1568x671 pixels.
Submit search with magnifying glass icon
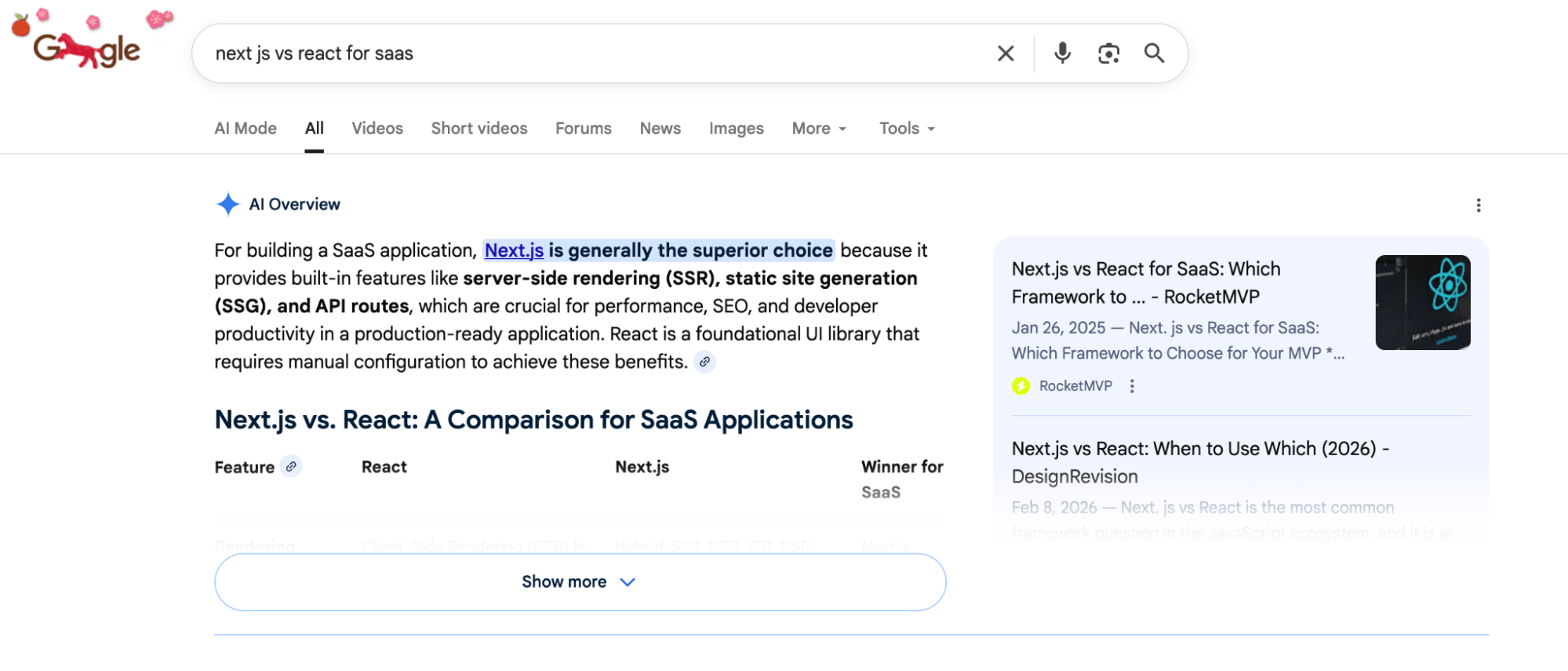pyautogui.click(x=1154, y=53)
